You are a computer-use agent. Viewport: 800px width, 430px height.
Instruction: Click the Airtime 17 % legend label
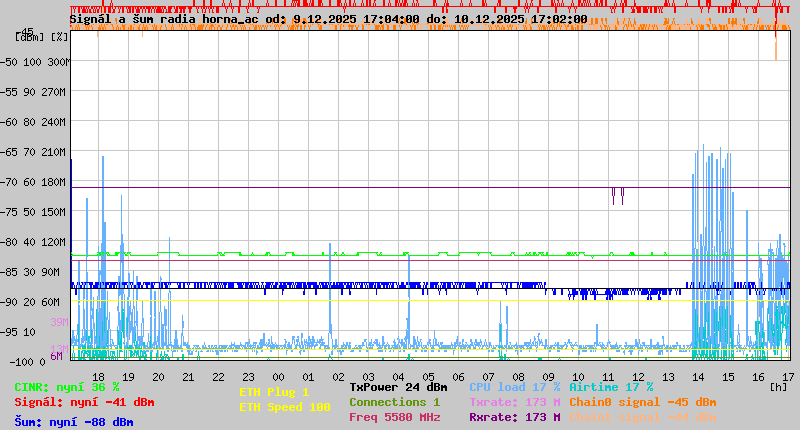pos(611,387)
